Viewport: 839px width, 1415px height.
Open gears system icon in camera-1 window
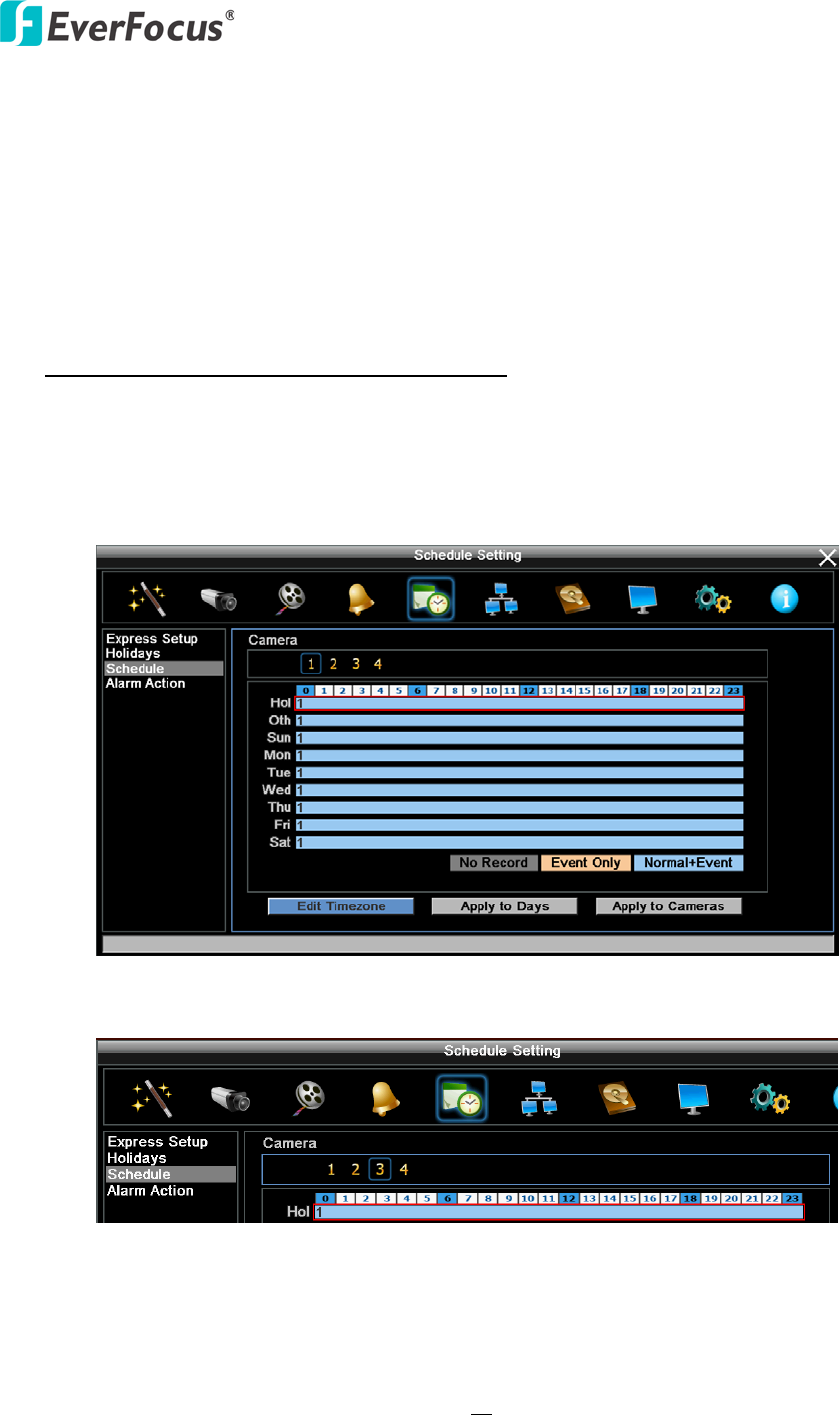point(713,598)
